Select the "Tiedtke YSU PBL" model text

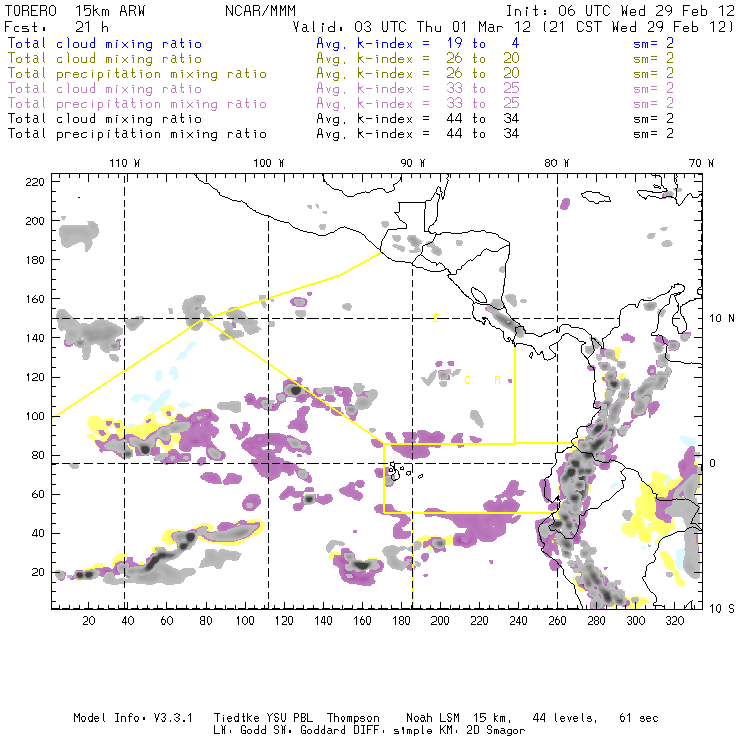(x=263, y=718)
